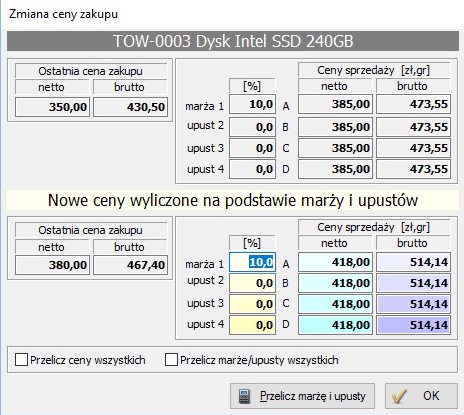Click old upust 4 percentage value

point(252,169)
